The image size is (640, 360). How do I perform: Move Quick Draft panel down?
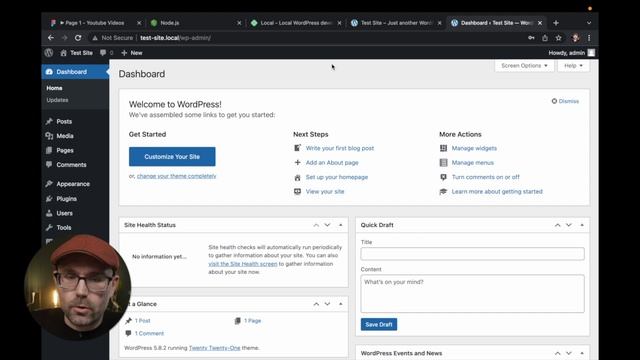pos(569,225)
